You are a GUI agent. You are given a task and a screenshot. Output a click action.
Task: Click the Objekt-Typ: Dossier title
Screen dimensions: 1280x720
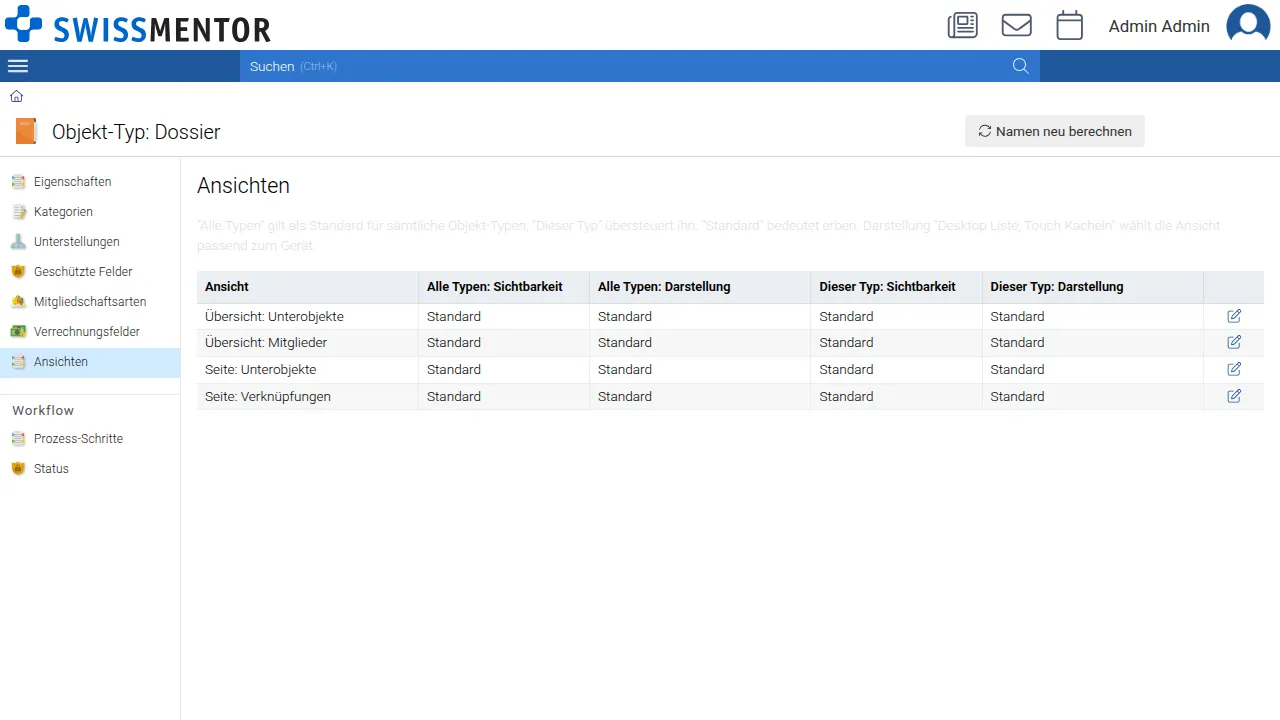(x=136, y=132)
